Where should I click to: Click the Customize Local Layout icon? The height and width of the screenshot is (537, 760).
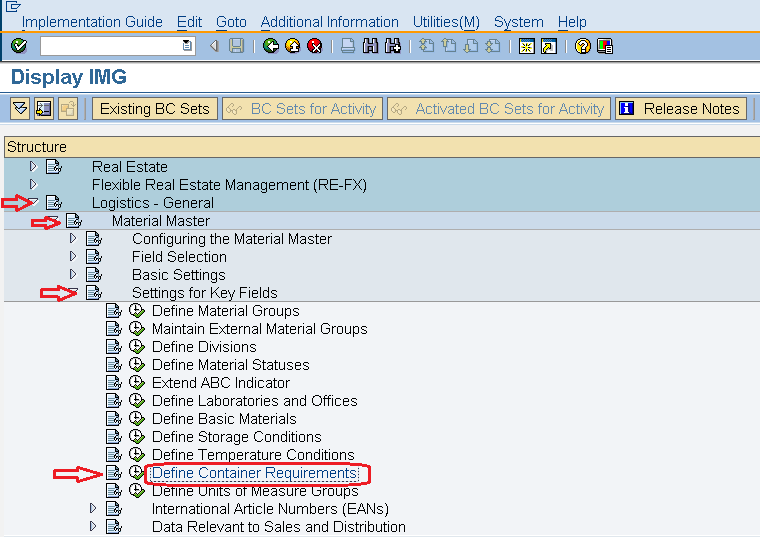[x=605, y=46]
